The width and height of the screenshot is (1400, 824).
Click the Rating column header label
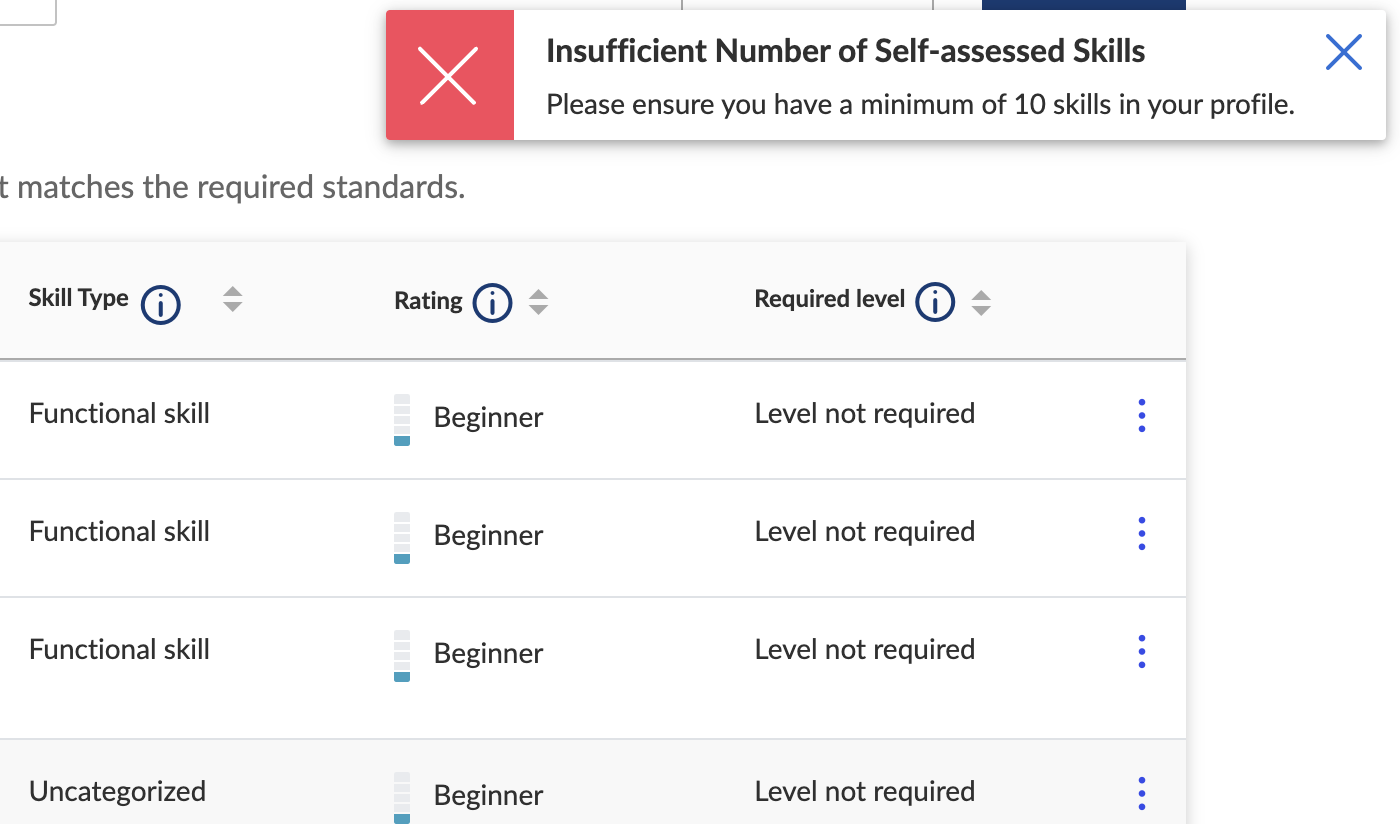428,301
